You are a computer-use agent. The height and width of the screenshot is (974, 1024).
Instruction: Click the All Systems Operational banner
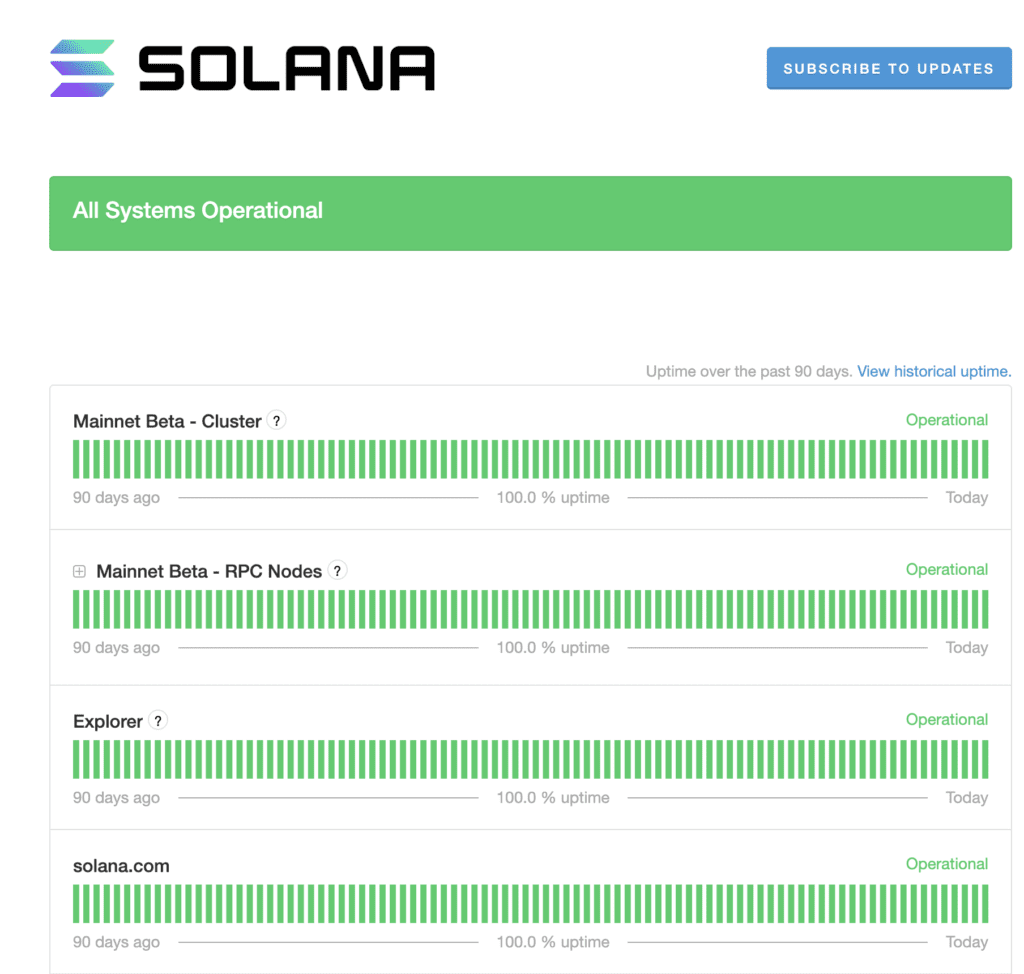[530, 213]
